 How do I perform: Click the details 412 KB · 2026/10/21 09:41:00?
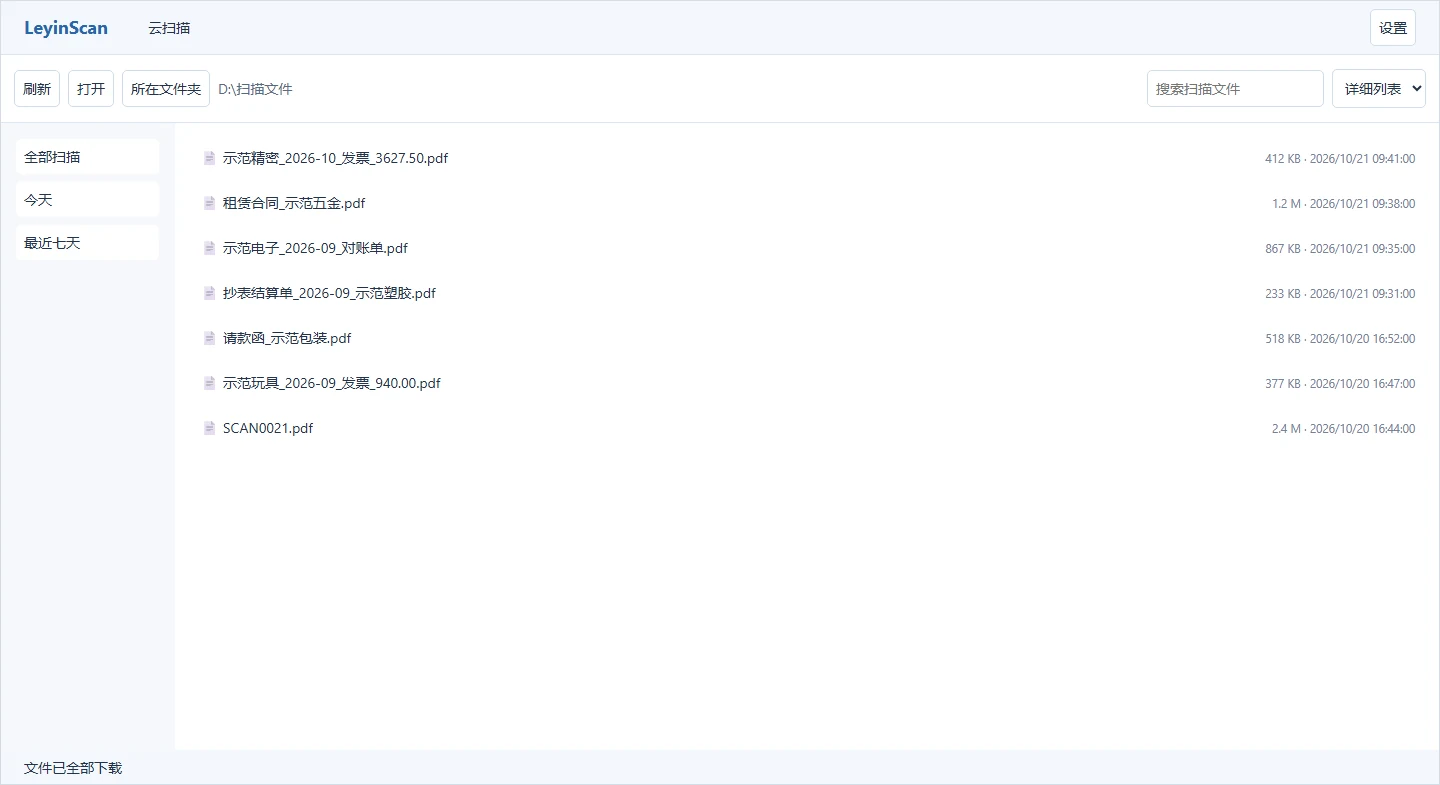click(x=1340, y=159)
